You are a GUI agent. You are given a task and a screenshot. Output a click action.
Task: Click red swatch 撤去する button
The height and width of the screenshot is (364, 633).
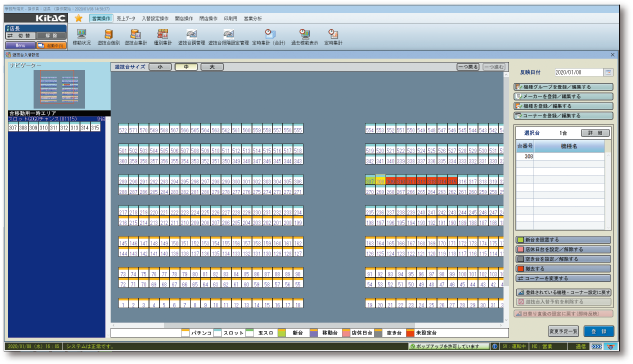563,269
